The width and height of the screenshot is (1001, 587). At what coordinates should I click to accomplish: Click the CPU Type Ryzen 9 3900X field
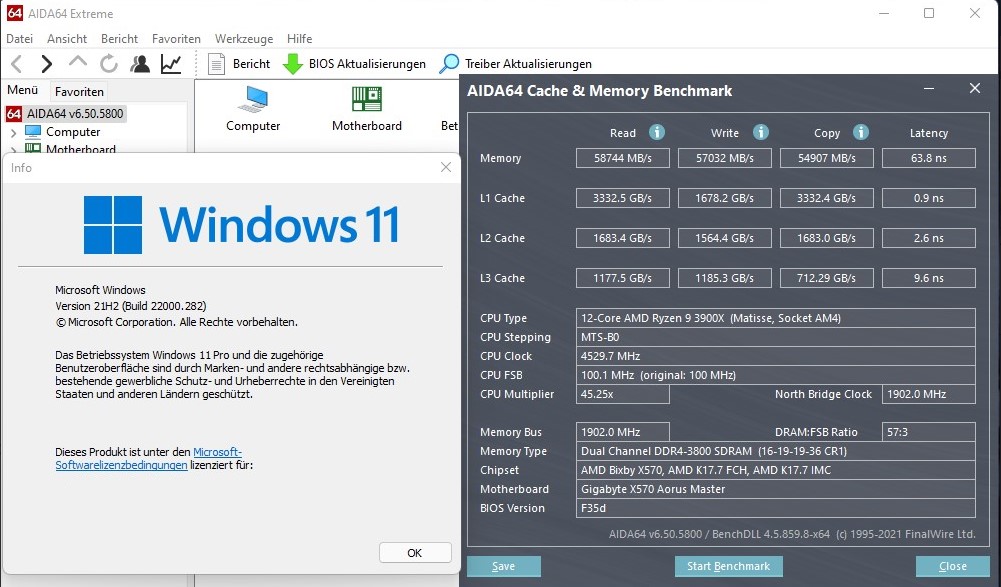pyautogui.click(x=776, y=318)
